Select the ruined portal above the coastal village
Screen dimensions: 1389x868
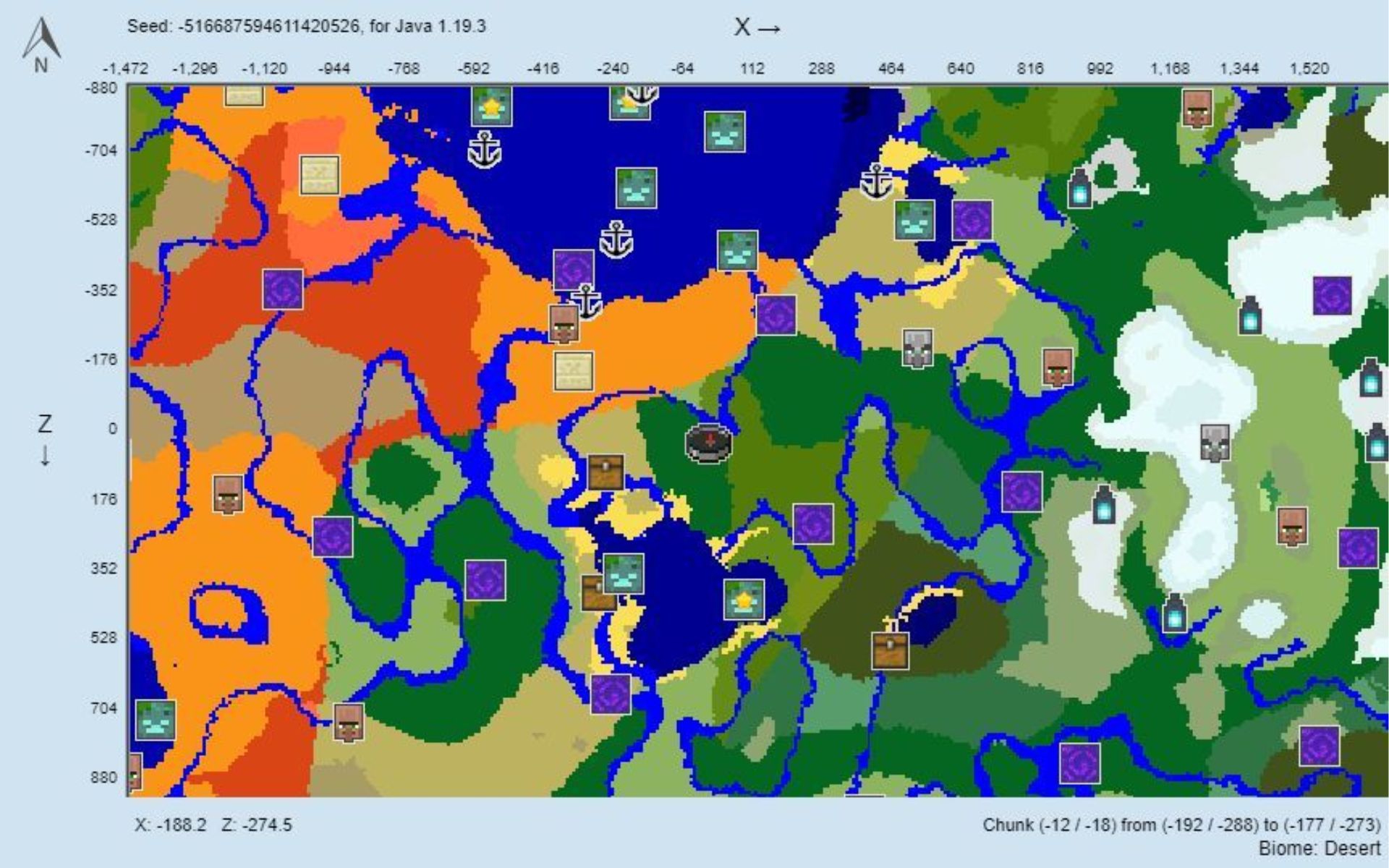coord(574,270)
